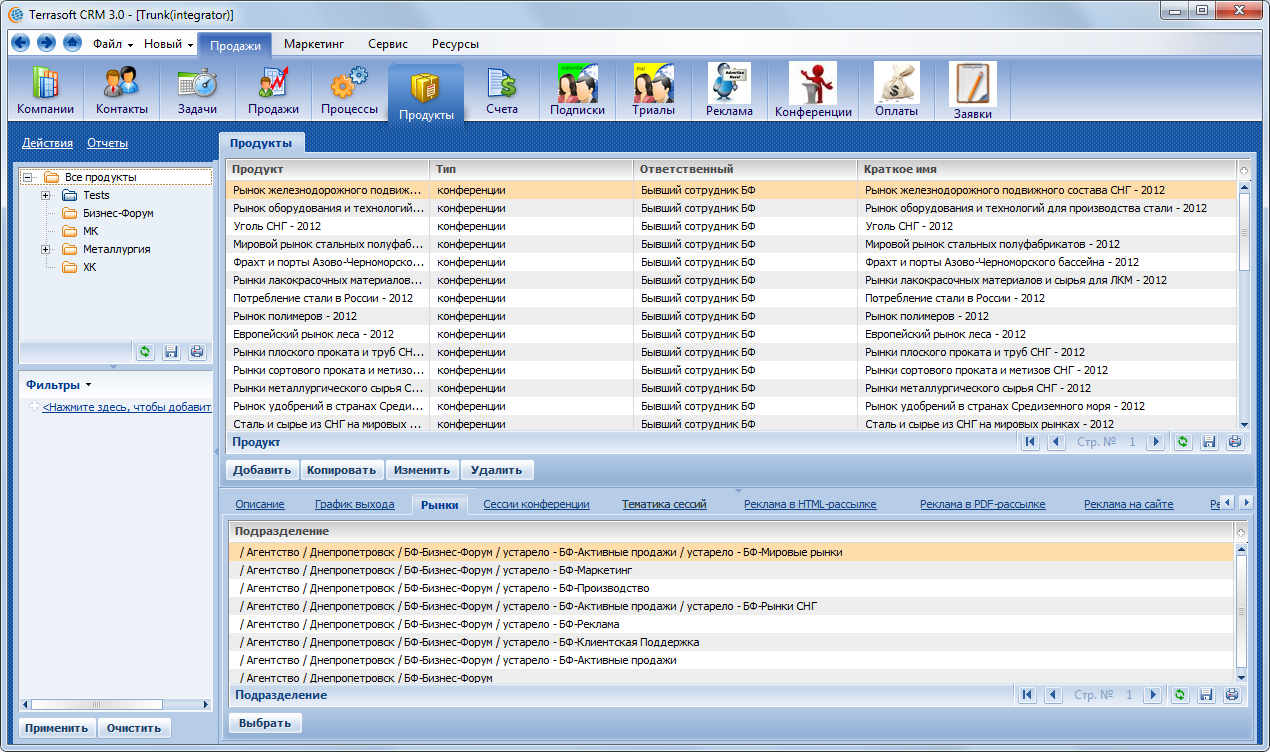Go to next page of Подразделение grid
Image resolution: width=1270 pixels, height=752 pixels.
1153,695
